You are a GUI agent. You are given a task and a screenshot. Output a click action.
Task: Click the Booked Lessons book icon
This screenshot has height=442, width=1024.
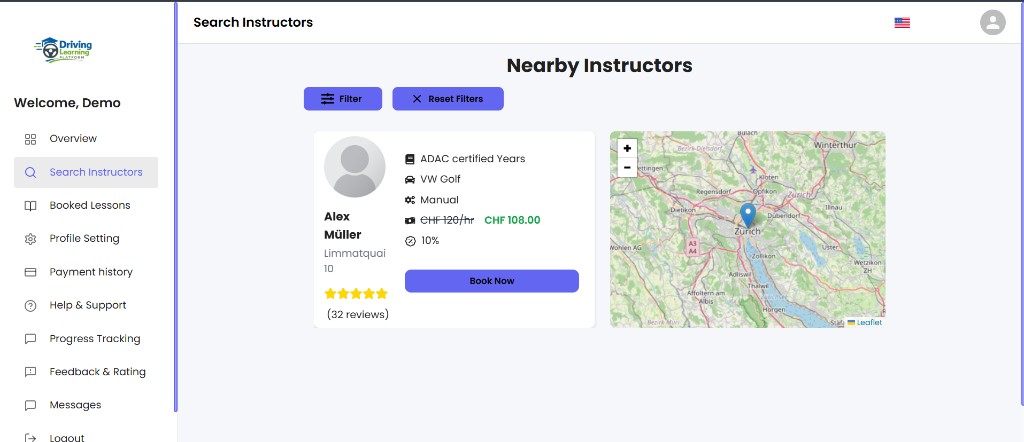click(30, 206)
